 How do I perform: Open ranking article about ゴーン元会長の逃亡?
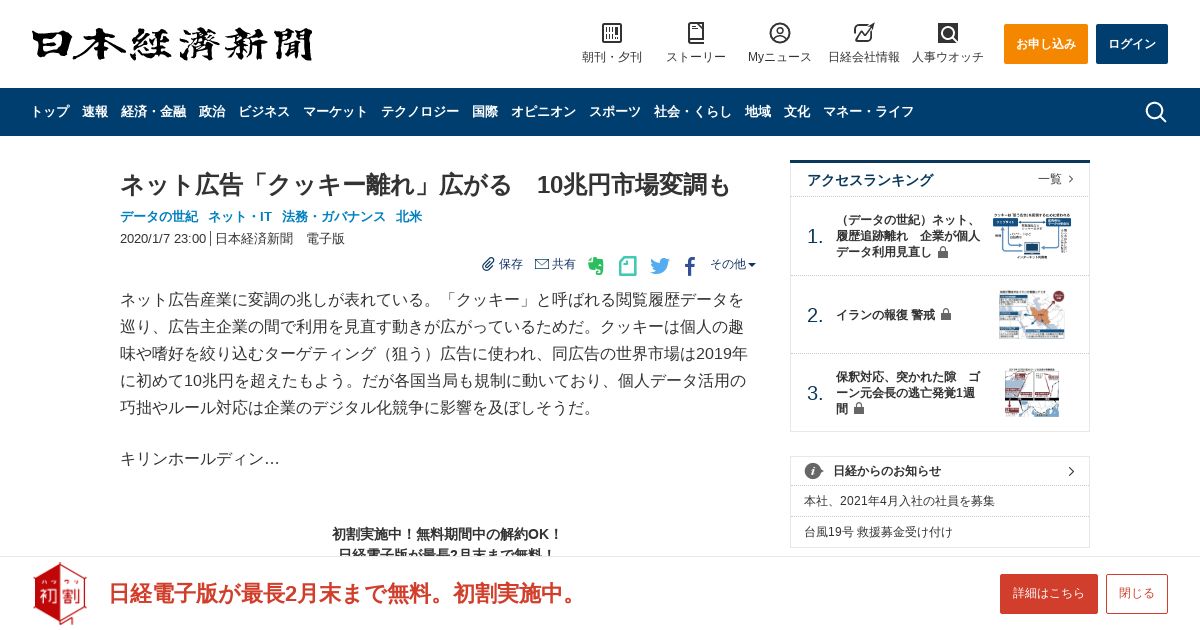(908, 393)
